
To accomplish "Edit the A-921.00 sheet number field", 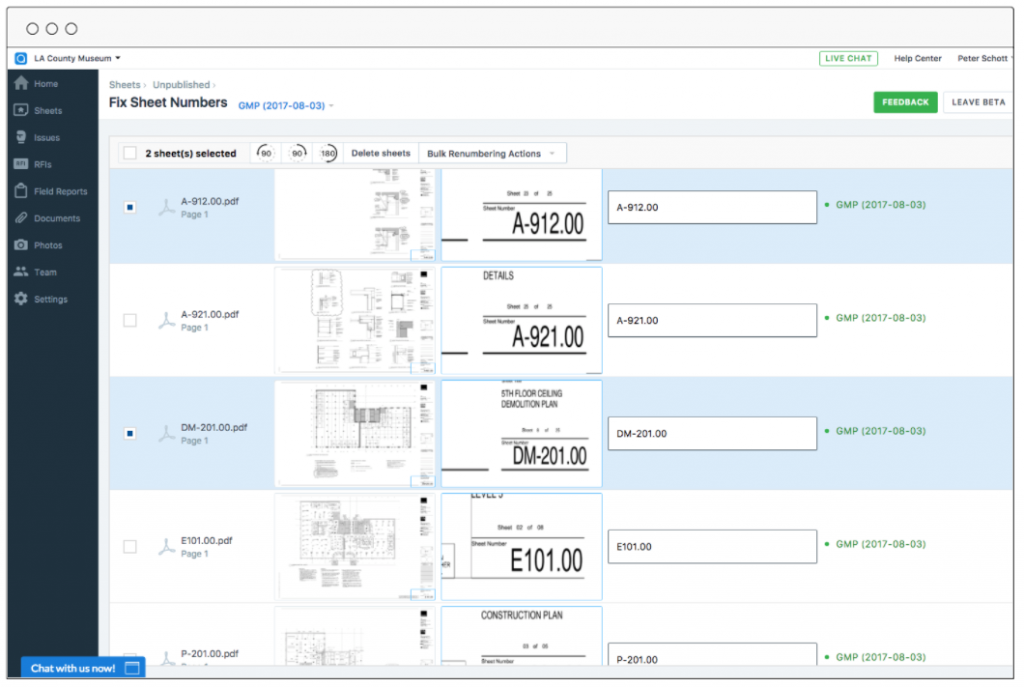I will point(712,321).
